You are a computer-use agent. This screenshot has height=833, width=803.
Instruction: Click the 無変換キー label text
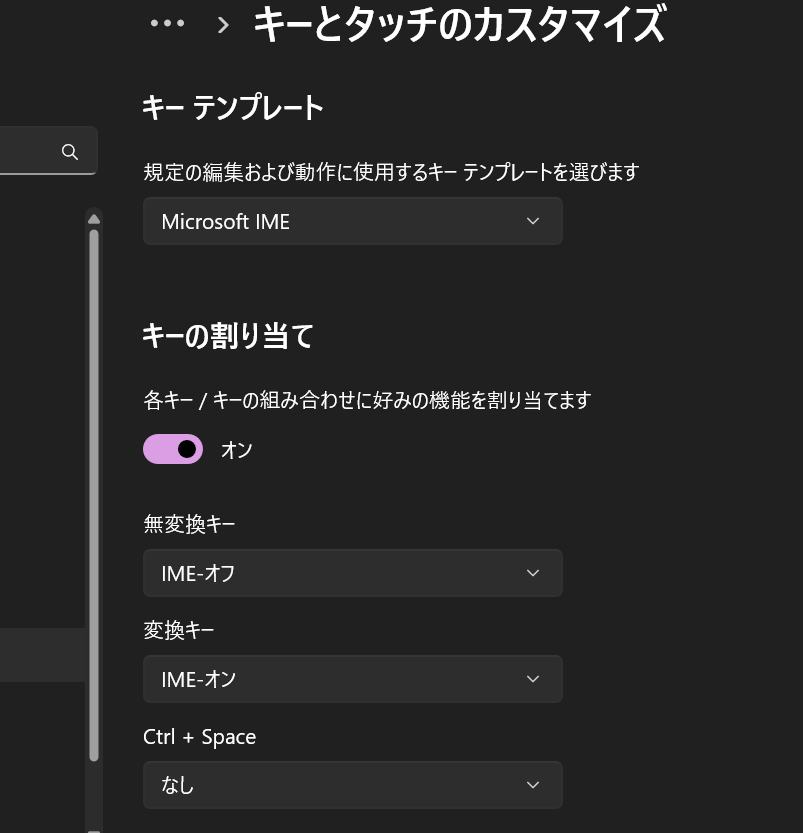(x=189, y=524)
